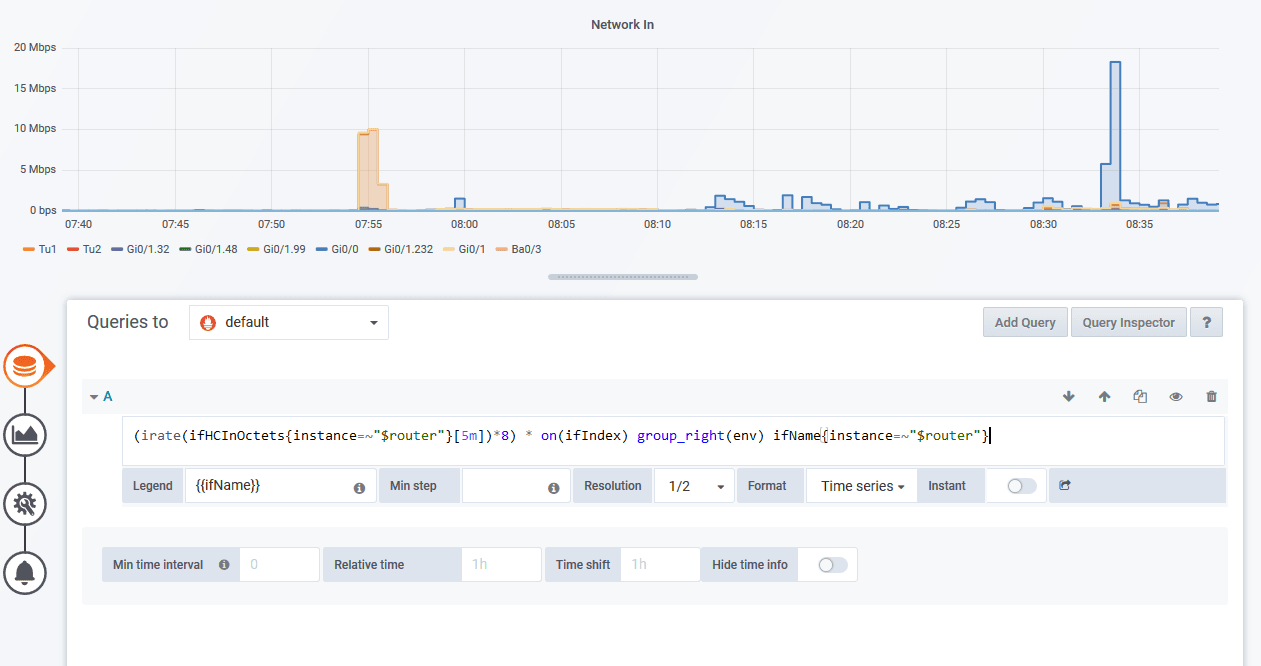Change the Resolution from 1/2
Viewport: 1261px width, 666px height.
(x=694, y=485)
